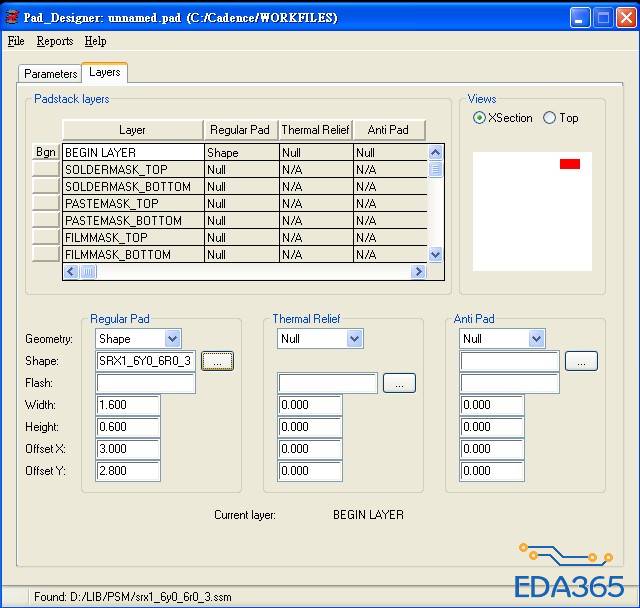This screenshot has height=608, width=640.
Task: Click the Regular Pad column header
Action: pyautogui.click(x=241, y=130)
